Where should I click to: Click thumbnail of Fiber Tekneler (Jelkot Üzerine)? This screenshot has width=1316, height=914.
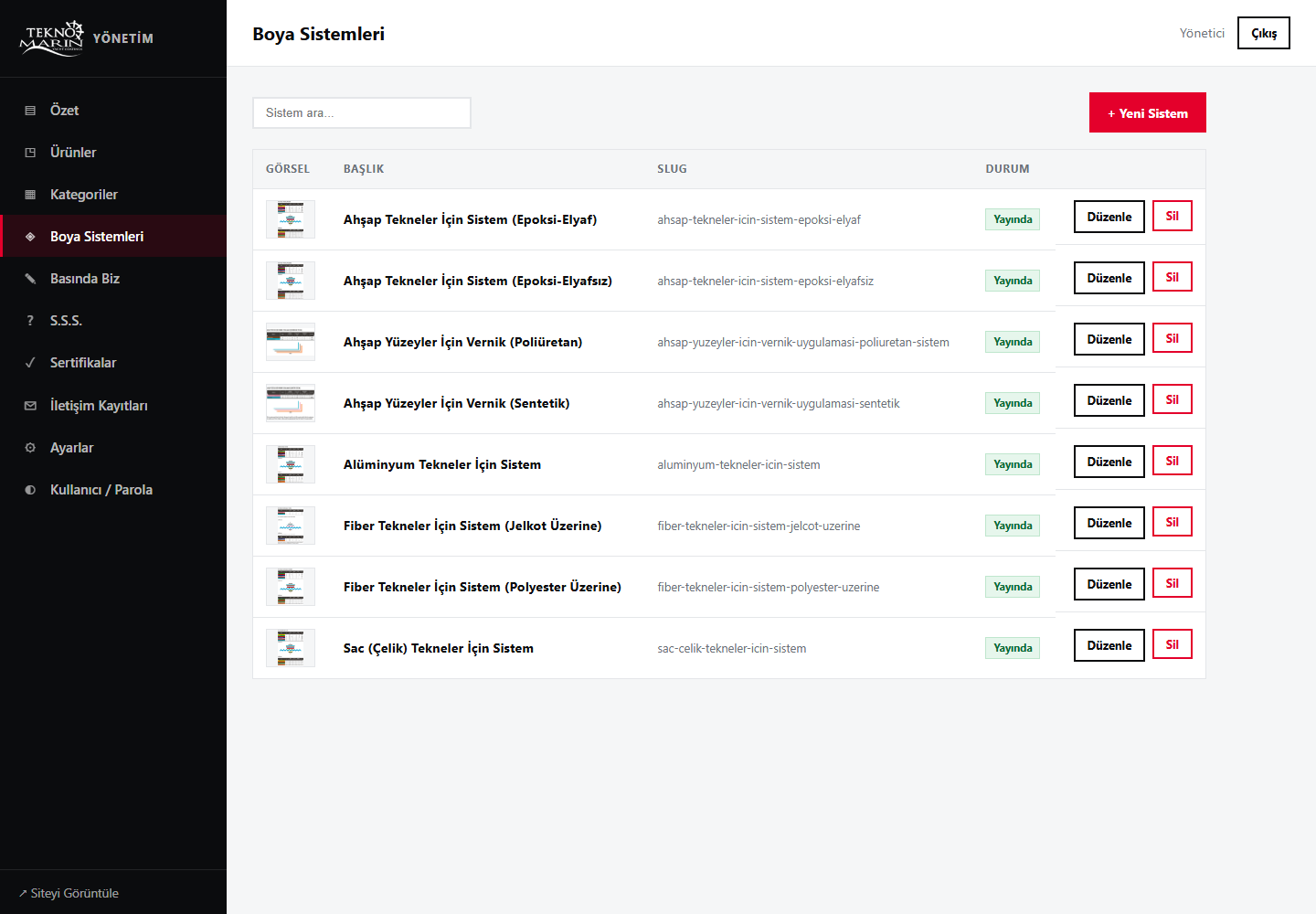coord(291,526)
